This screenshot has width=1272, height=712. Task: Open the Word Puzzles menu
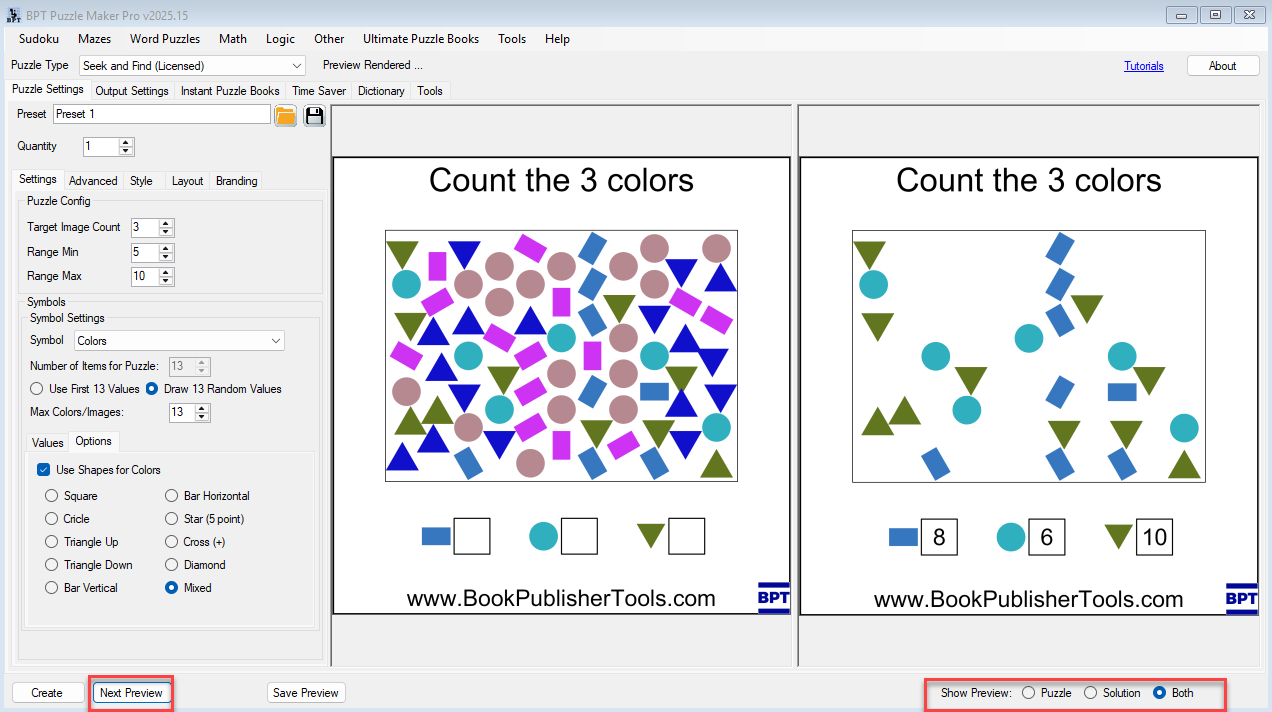tap(165, 39)
